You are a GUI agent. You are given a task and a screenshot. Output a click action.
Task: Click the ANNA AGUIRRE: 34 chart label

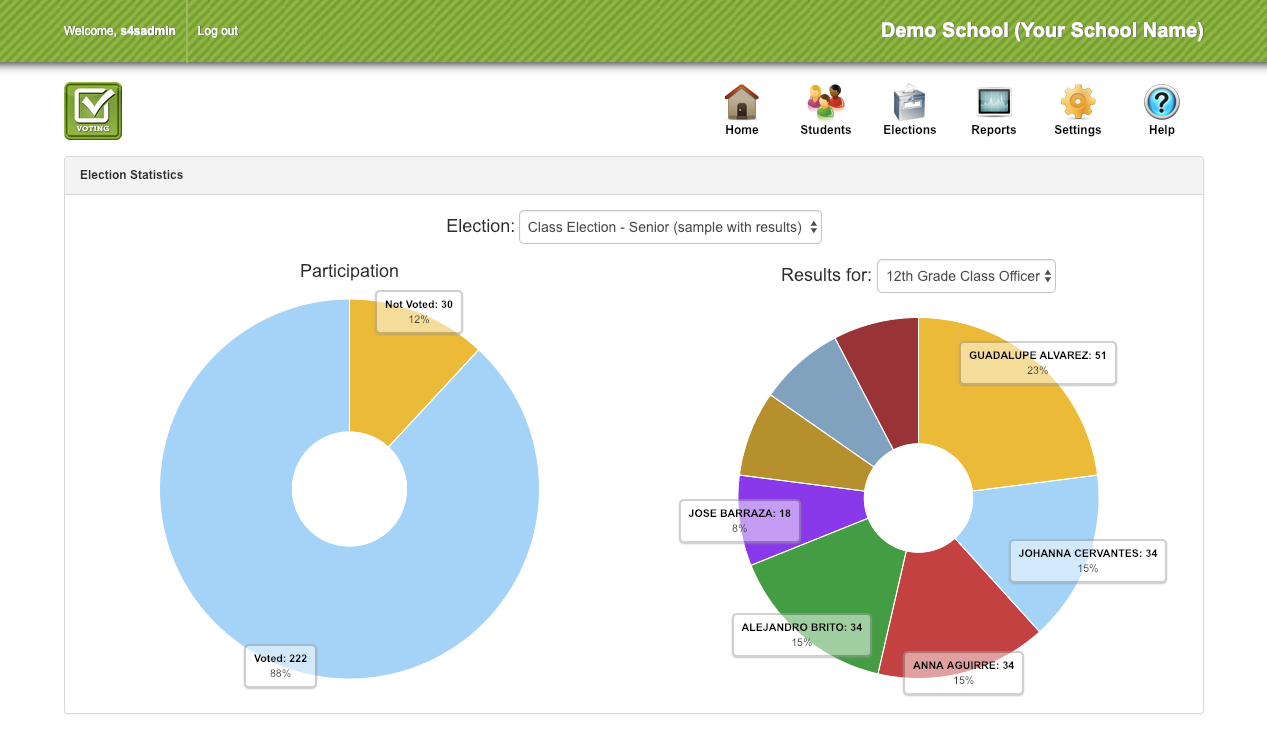pyautogui.click(x=962, y=673)
